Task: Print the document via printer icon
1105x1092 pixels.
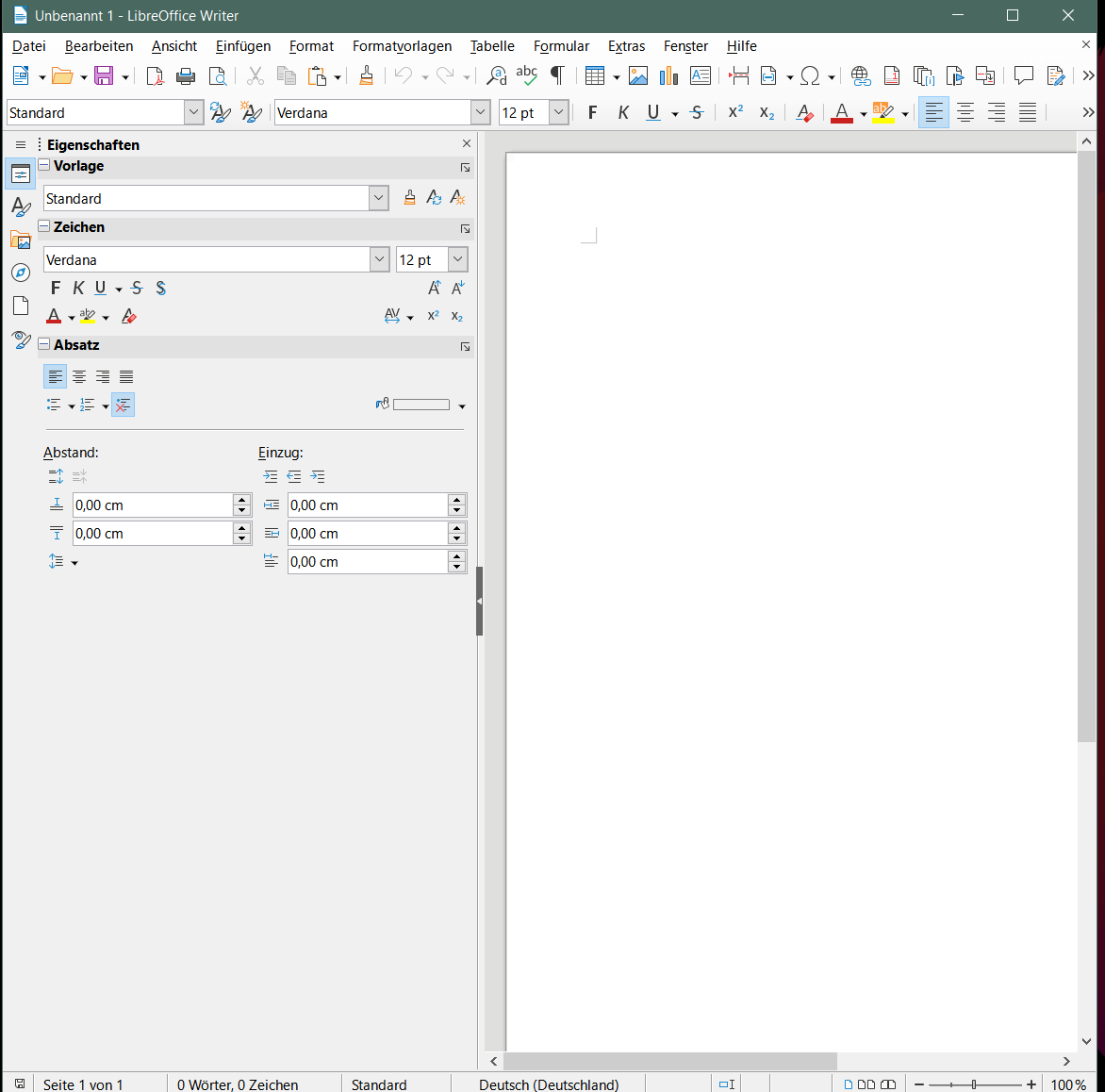Action: click(x=186, y=75)
